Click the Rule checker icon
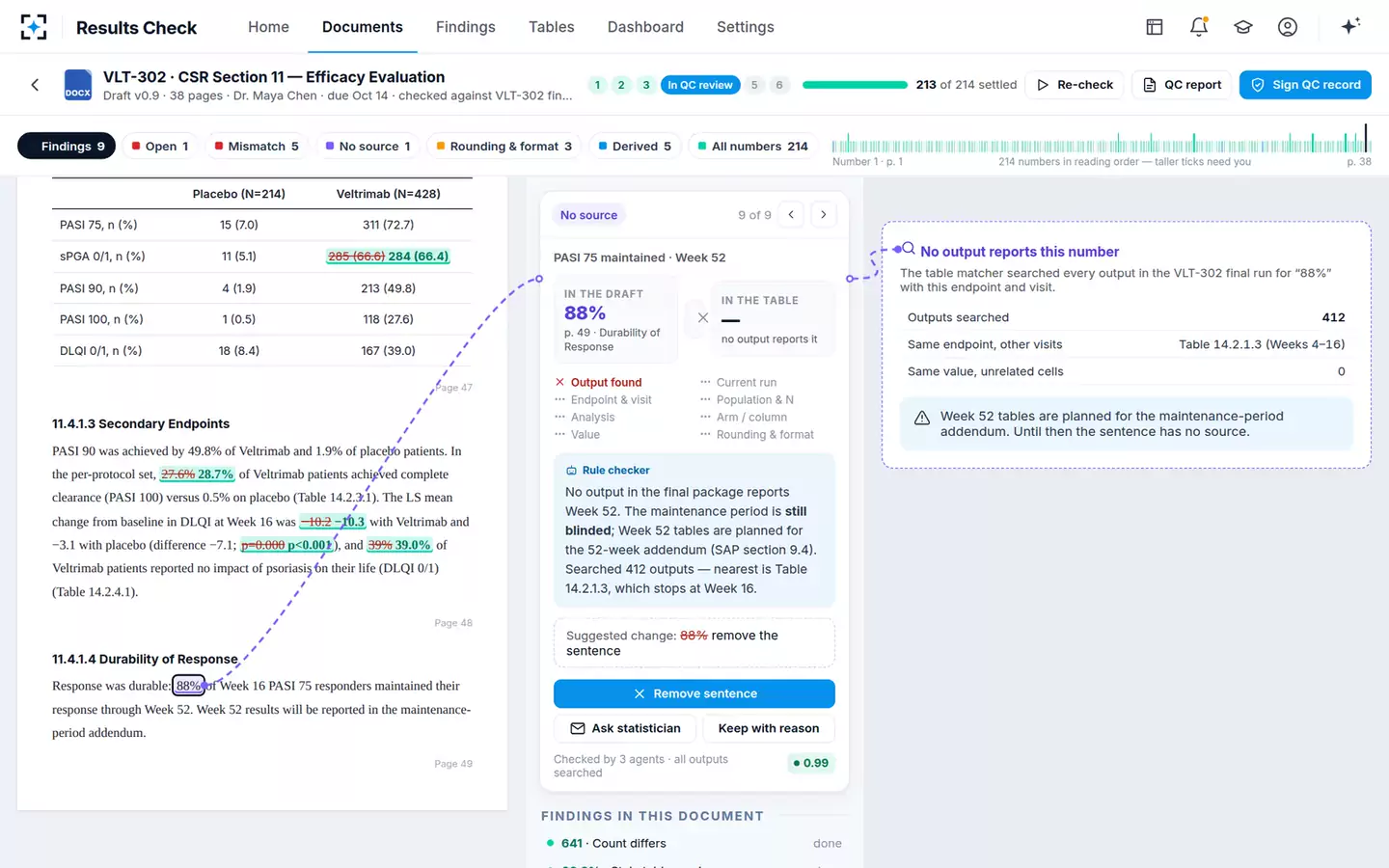The width and height of the screenshot is (1389, 868). 571,471
